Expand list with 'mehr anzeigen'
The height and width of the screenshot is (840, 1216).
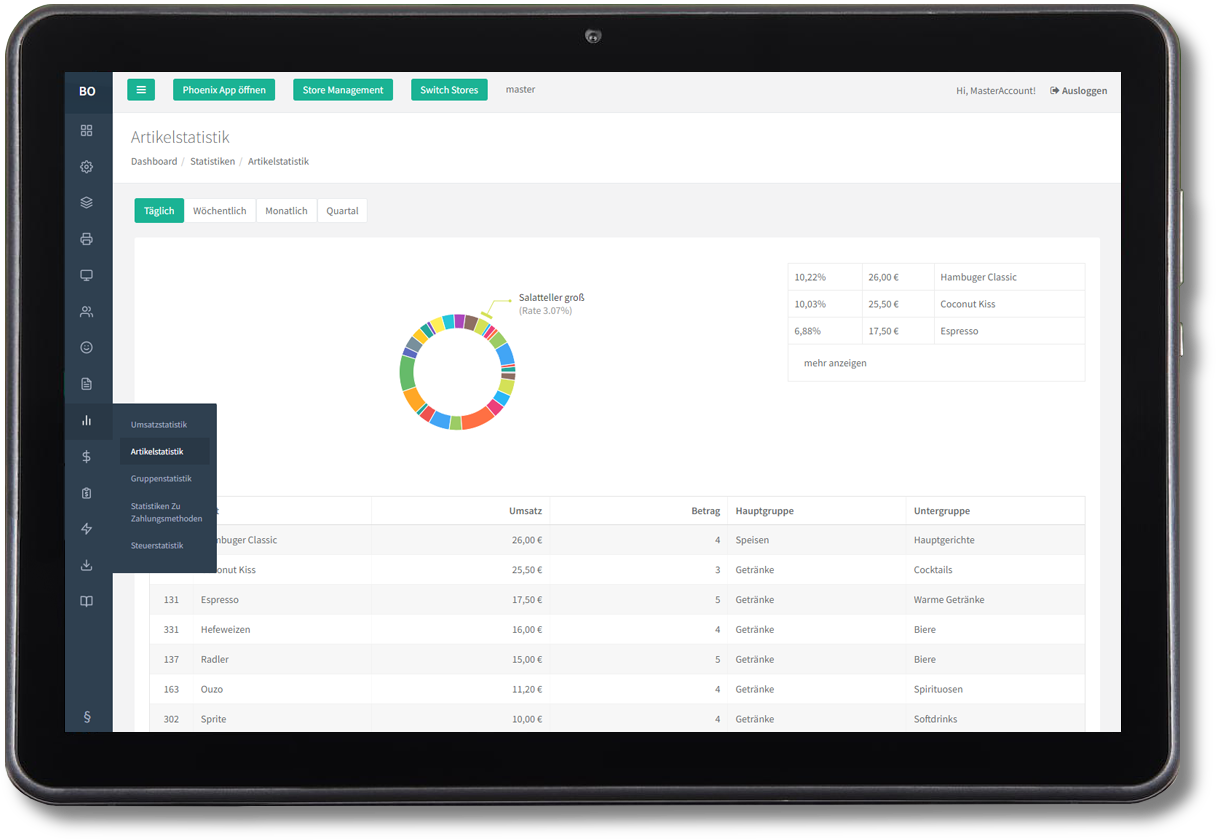835,363
